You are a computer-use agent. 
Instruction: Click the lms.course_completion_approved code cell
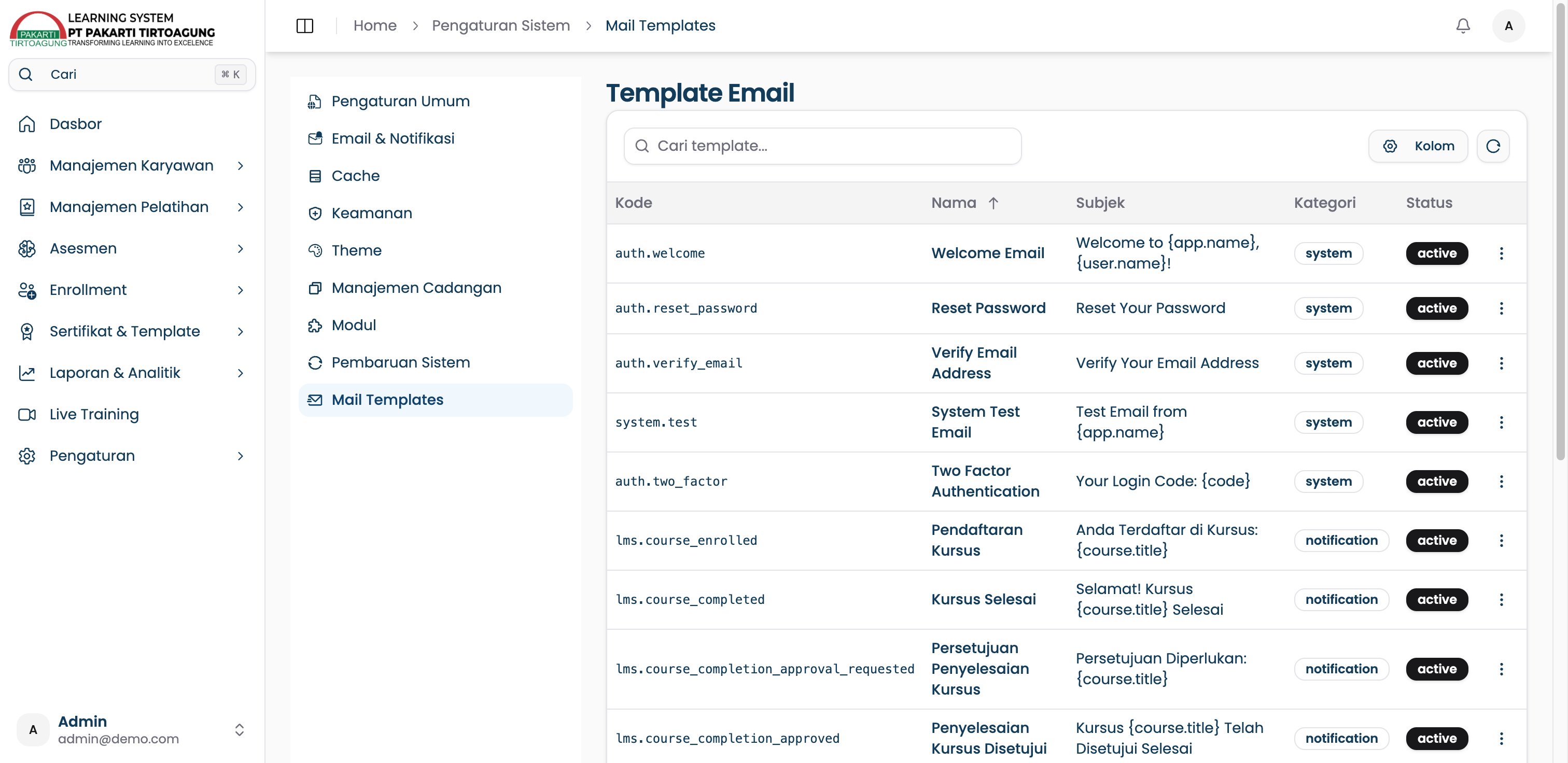727,738
